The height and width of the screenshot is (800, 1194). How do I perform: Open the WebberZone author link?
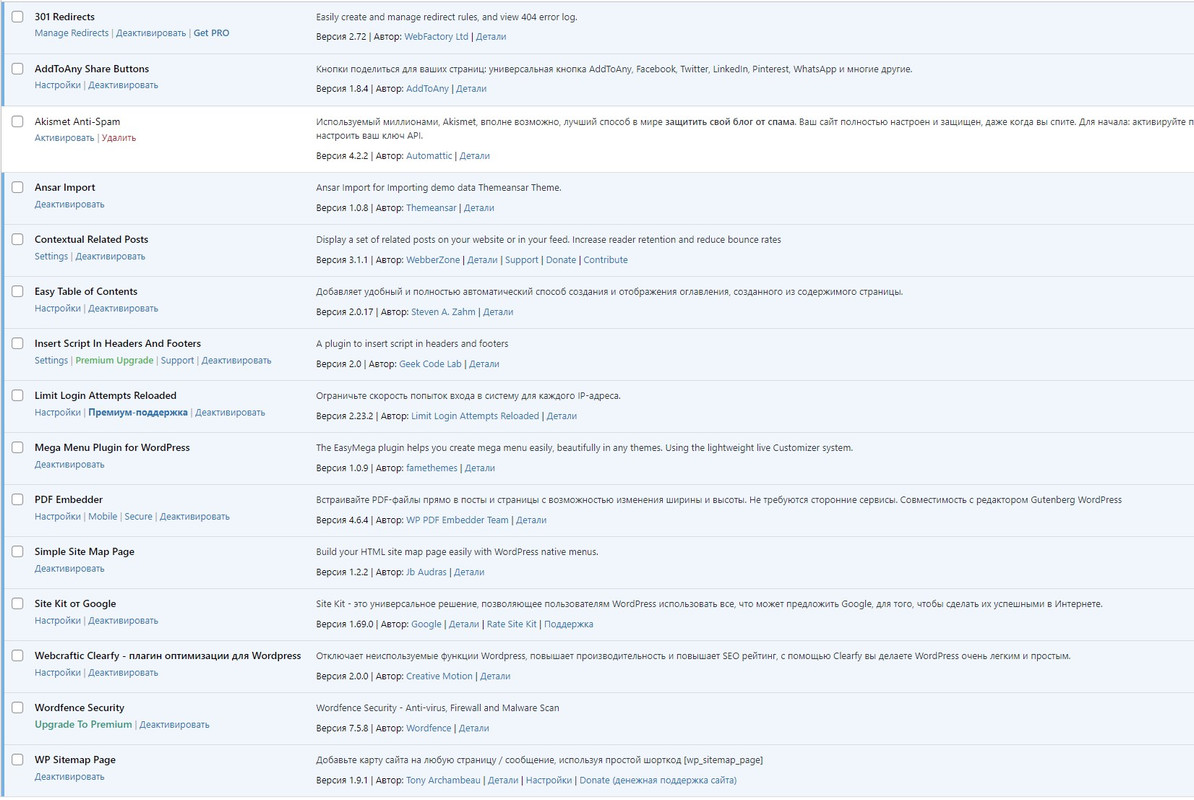[433, 260]
